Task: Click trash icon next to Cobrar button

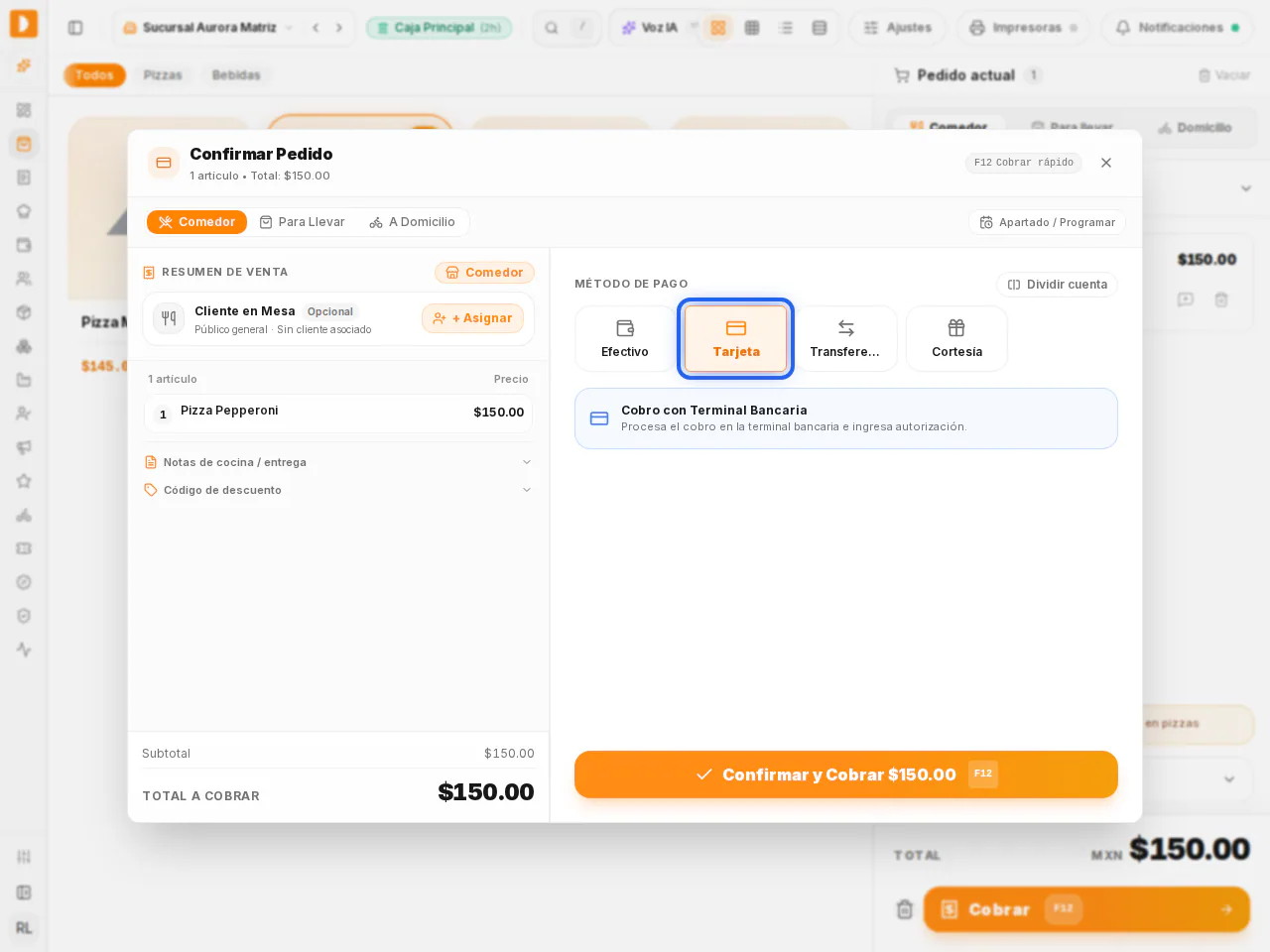Action: (x=904, y=909)
